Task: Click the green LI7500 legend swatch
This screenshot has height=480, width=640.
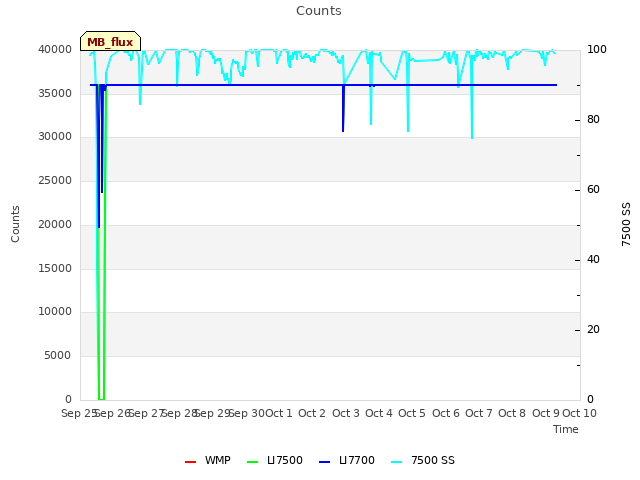Action: pos(253,462)
